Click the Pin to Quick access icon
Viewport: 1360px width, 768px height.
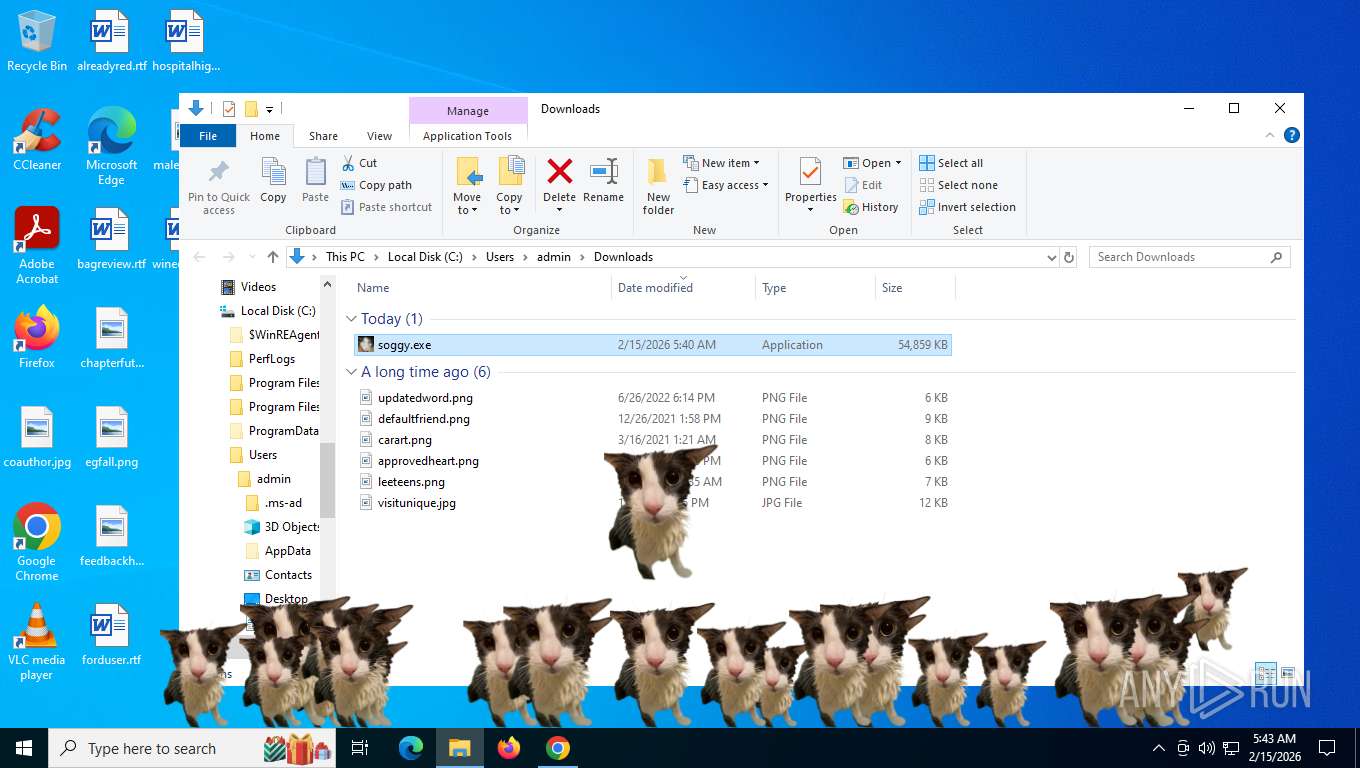(x=218, y=171)
